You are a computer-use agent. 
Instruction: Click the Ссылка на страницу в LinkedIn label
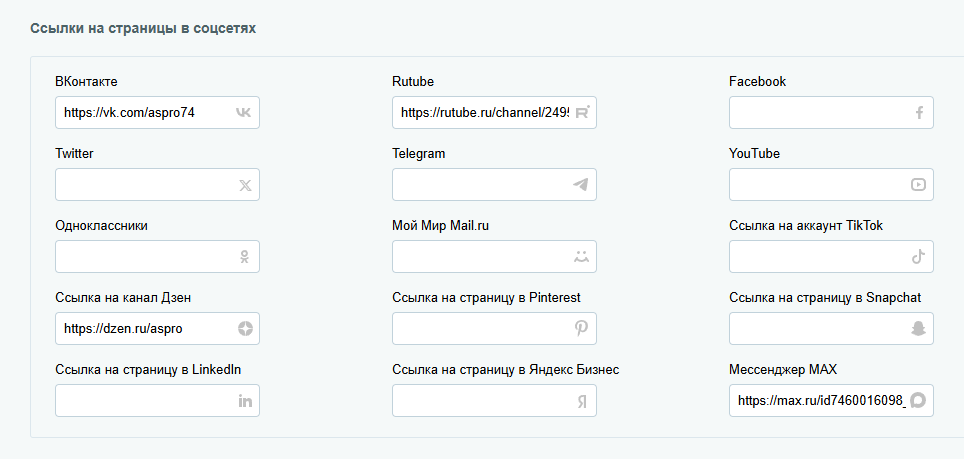pyautogui.click(x=148, y=370)
